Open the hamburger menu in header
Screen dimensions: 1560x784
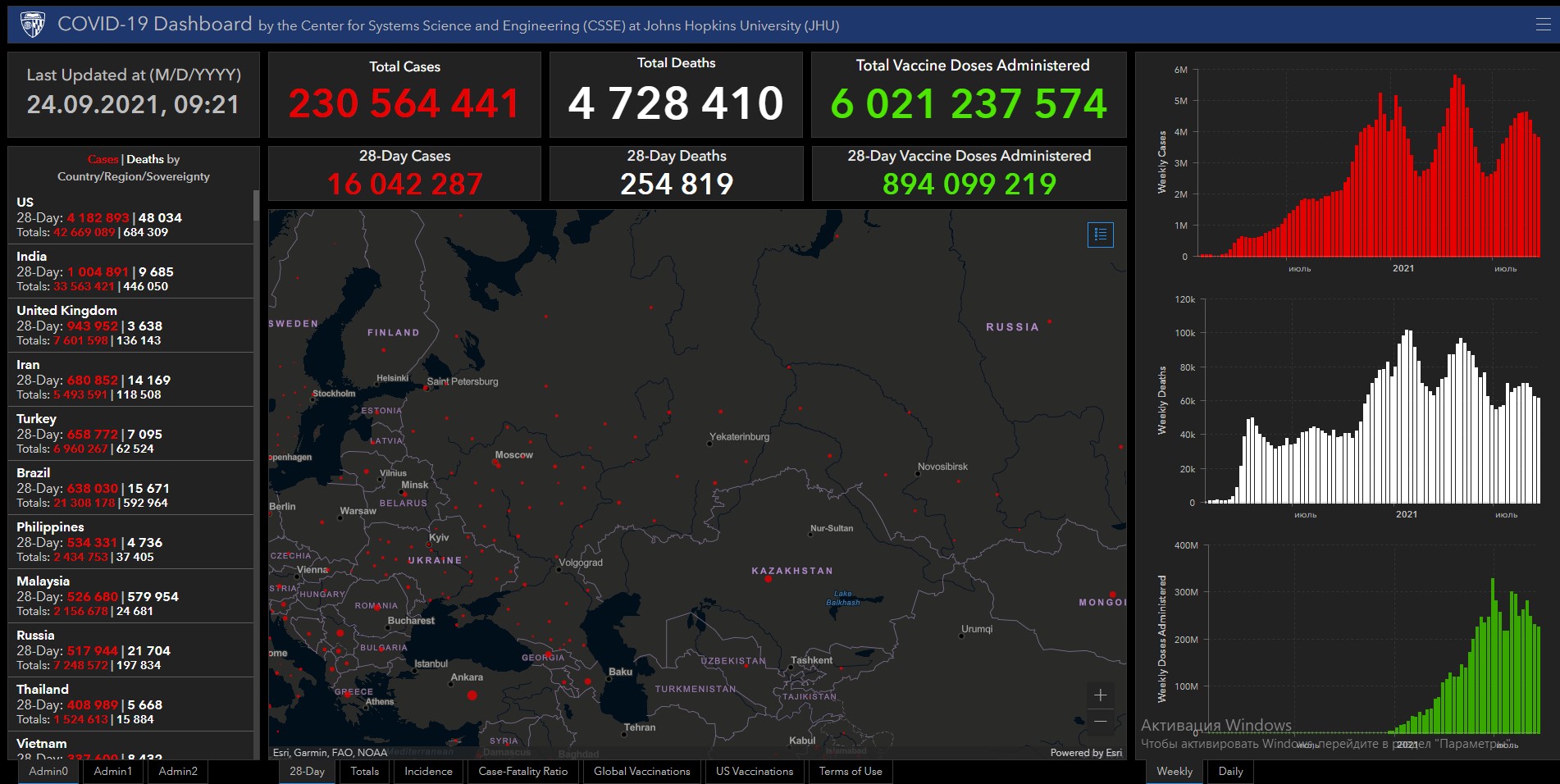(x=1543, y=25)
